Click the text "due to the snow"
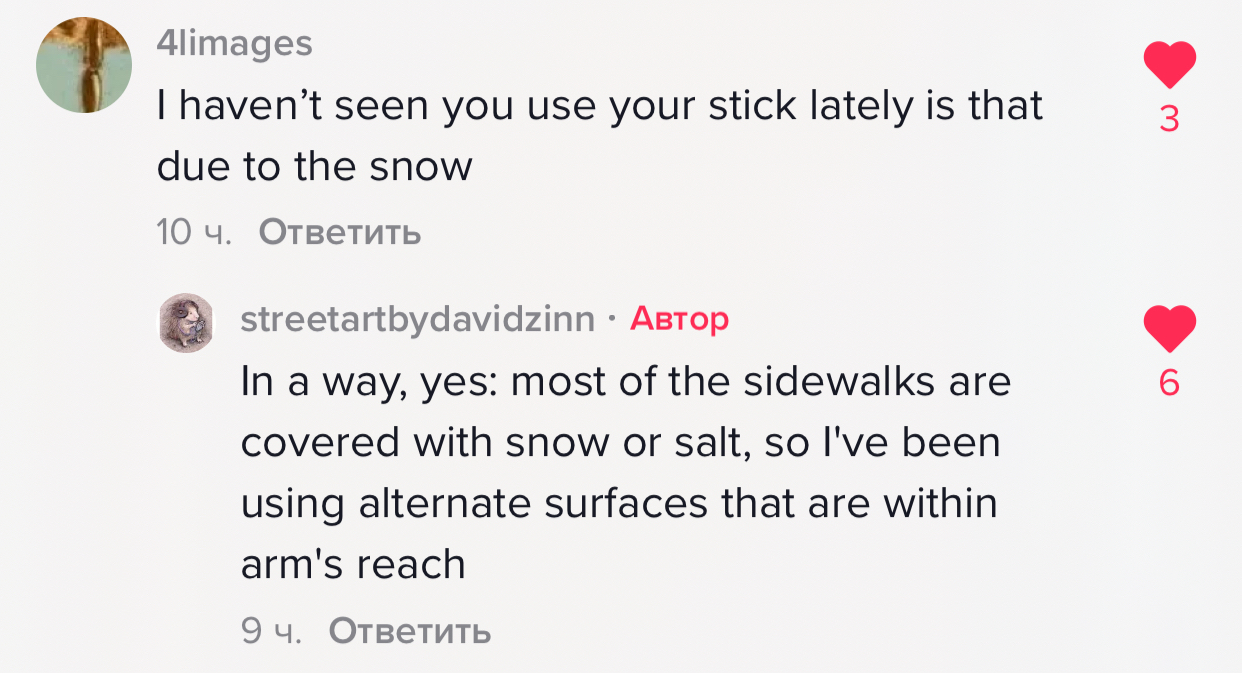 [314, 166]
